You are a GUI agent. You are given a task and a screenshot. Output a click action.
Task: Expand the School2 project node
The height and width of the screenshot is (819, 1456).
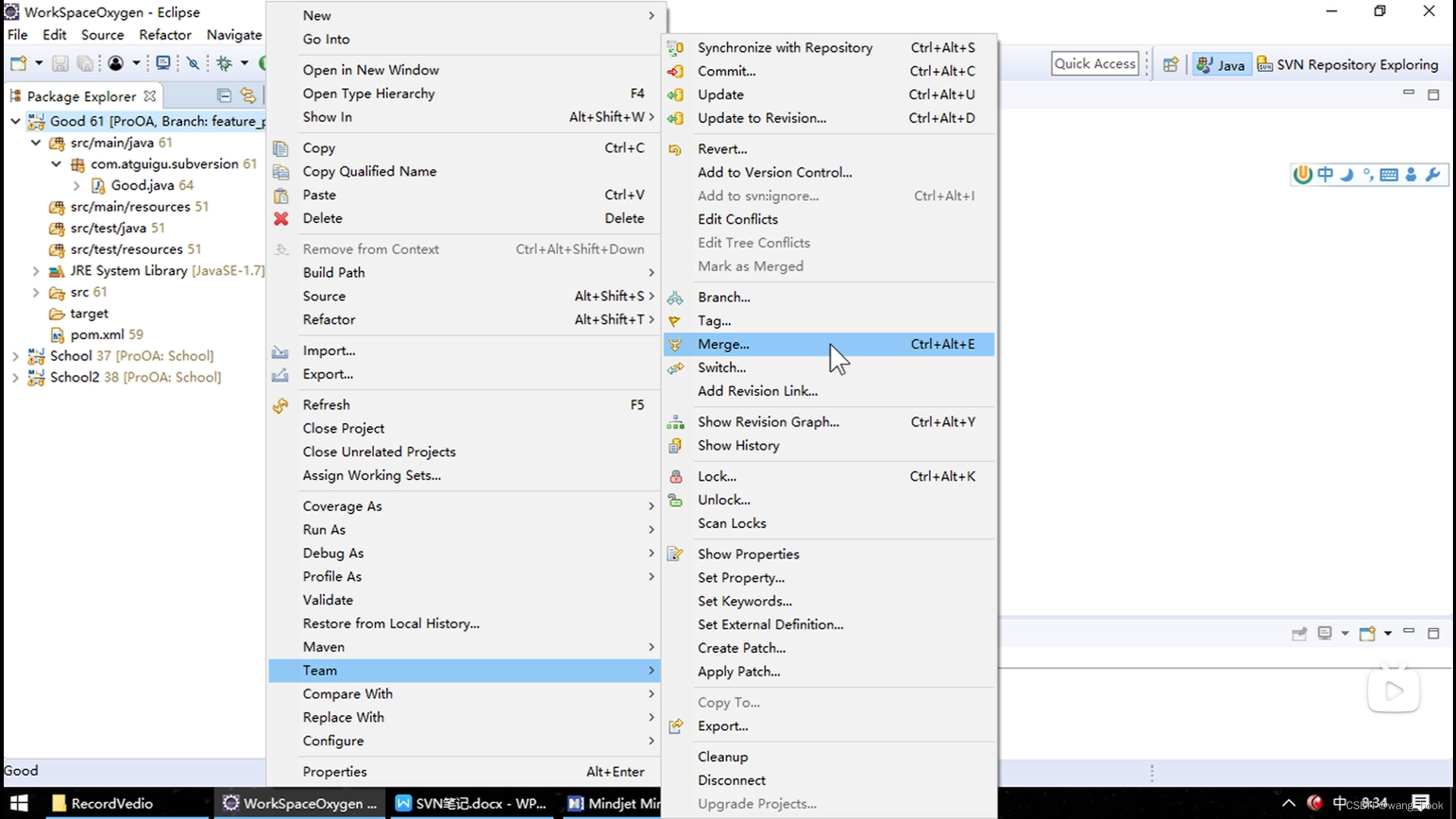(15, 377)
